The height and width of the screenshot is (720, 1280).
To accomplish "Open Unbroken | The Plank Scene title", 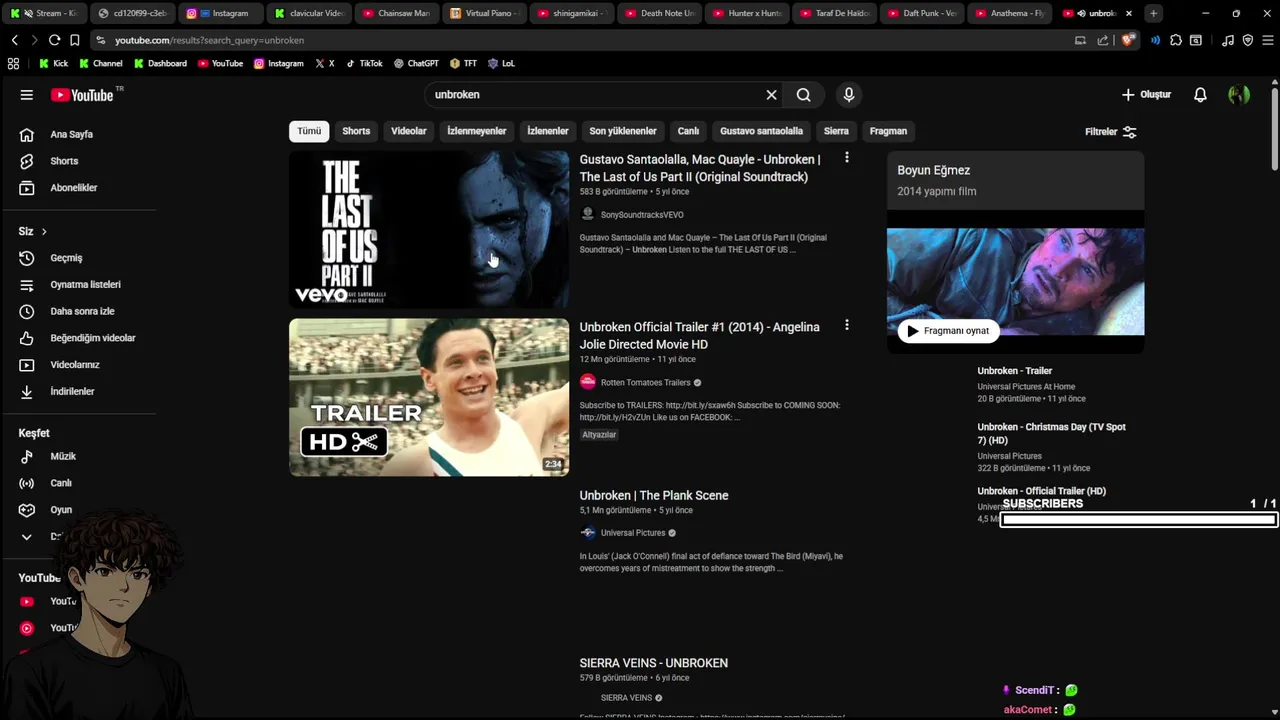I will (x=654, y=496).
